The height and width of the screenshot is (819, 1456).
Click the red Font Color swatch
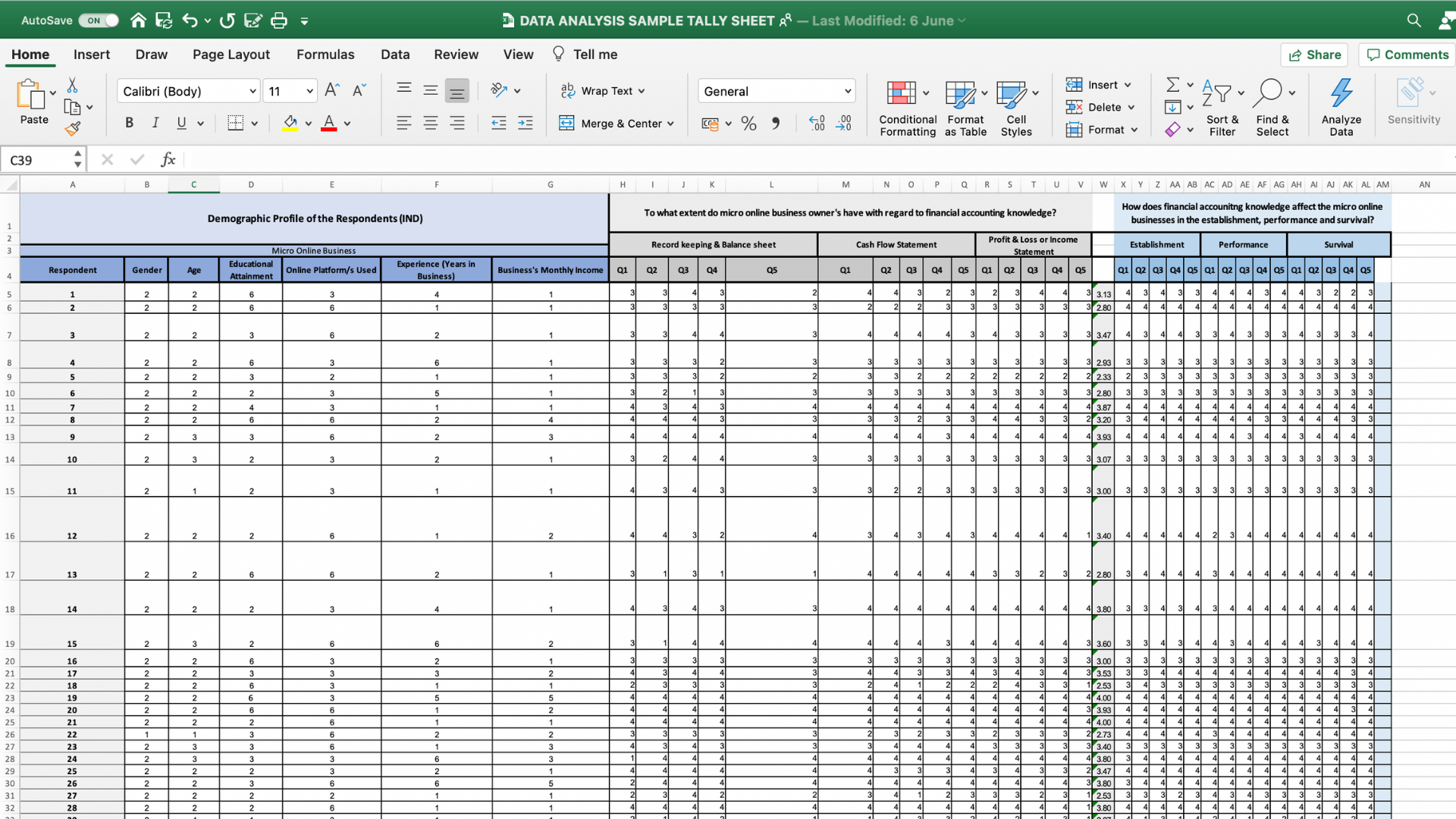[x=329, y=123]
